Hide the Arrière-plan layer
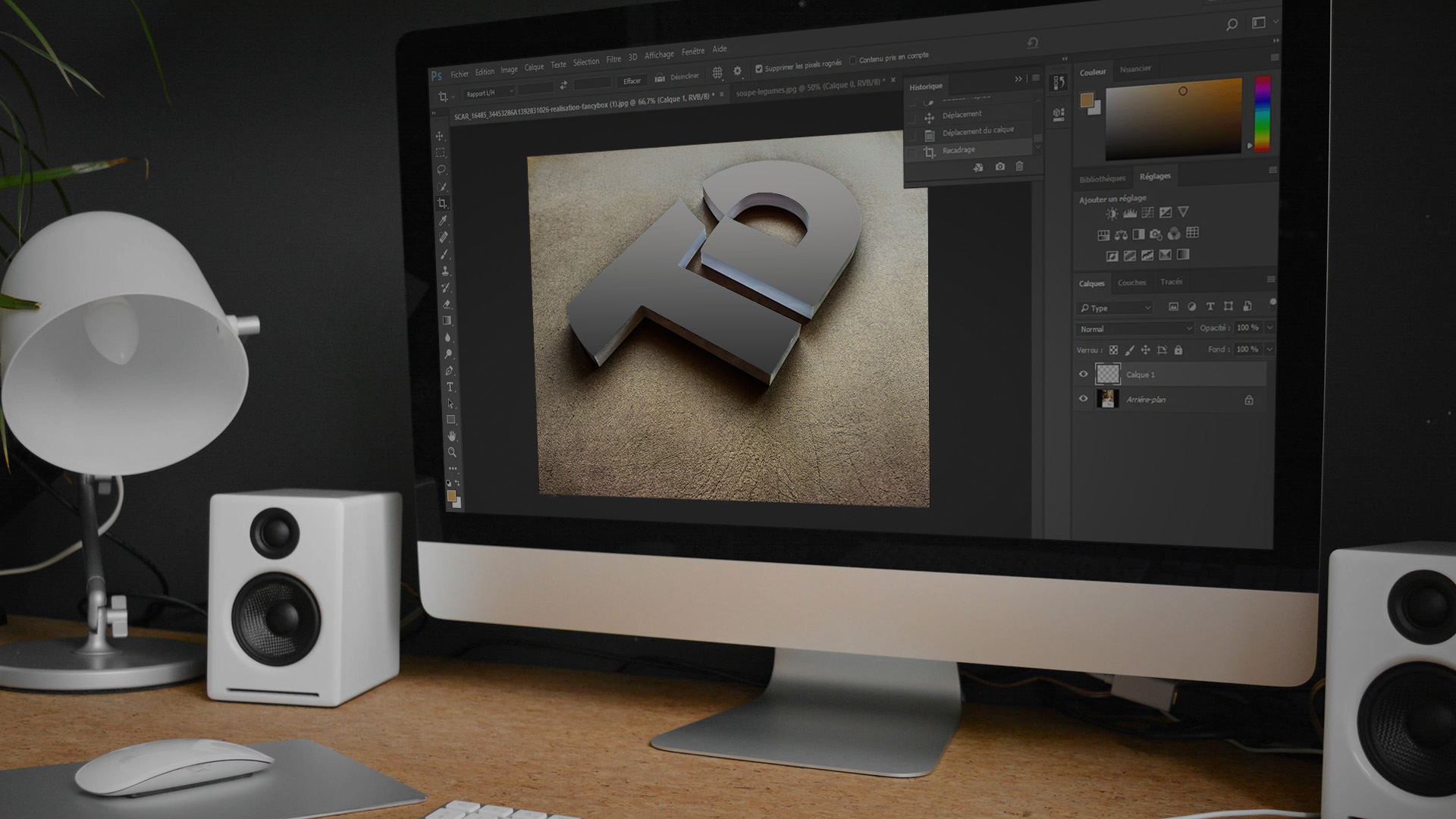The image size is (1456, 819). click(1083, 398)
